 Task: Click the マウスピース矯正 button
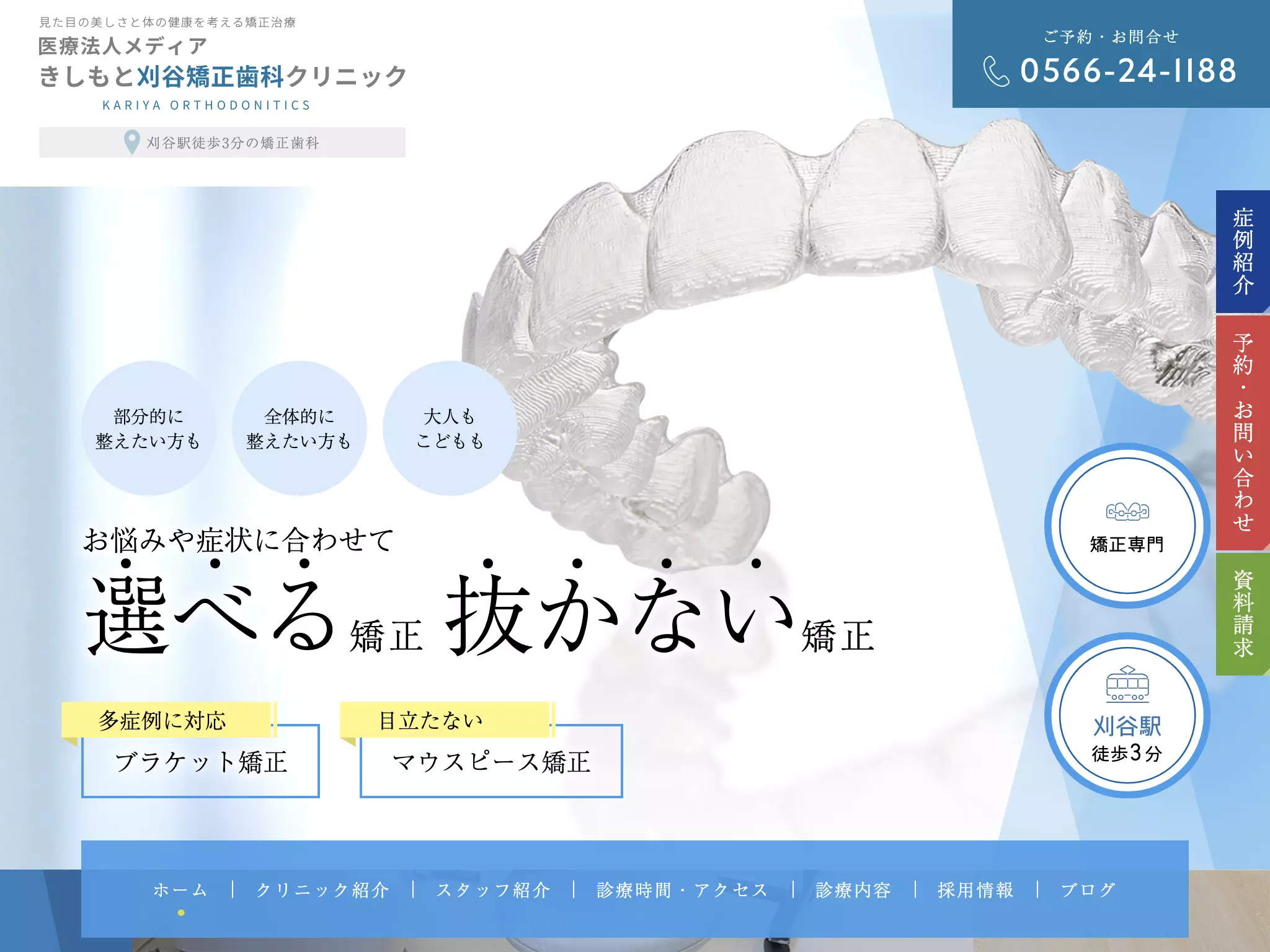pyautogui.click(x=491, y=761)
